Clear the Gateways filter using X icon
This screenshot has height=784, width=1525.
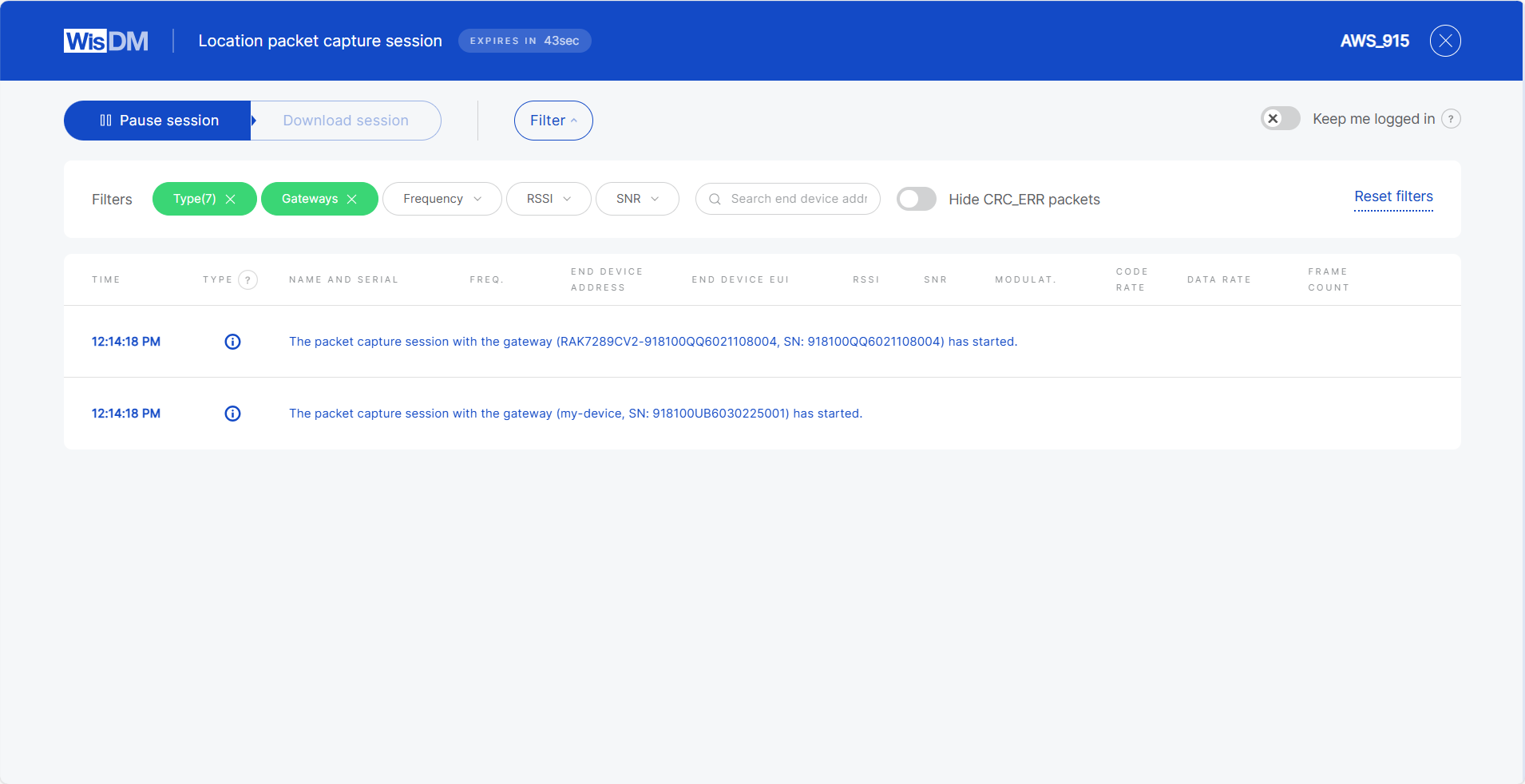point(351,200)
